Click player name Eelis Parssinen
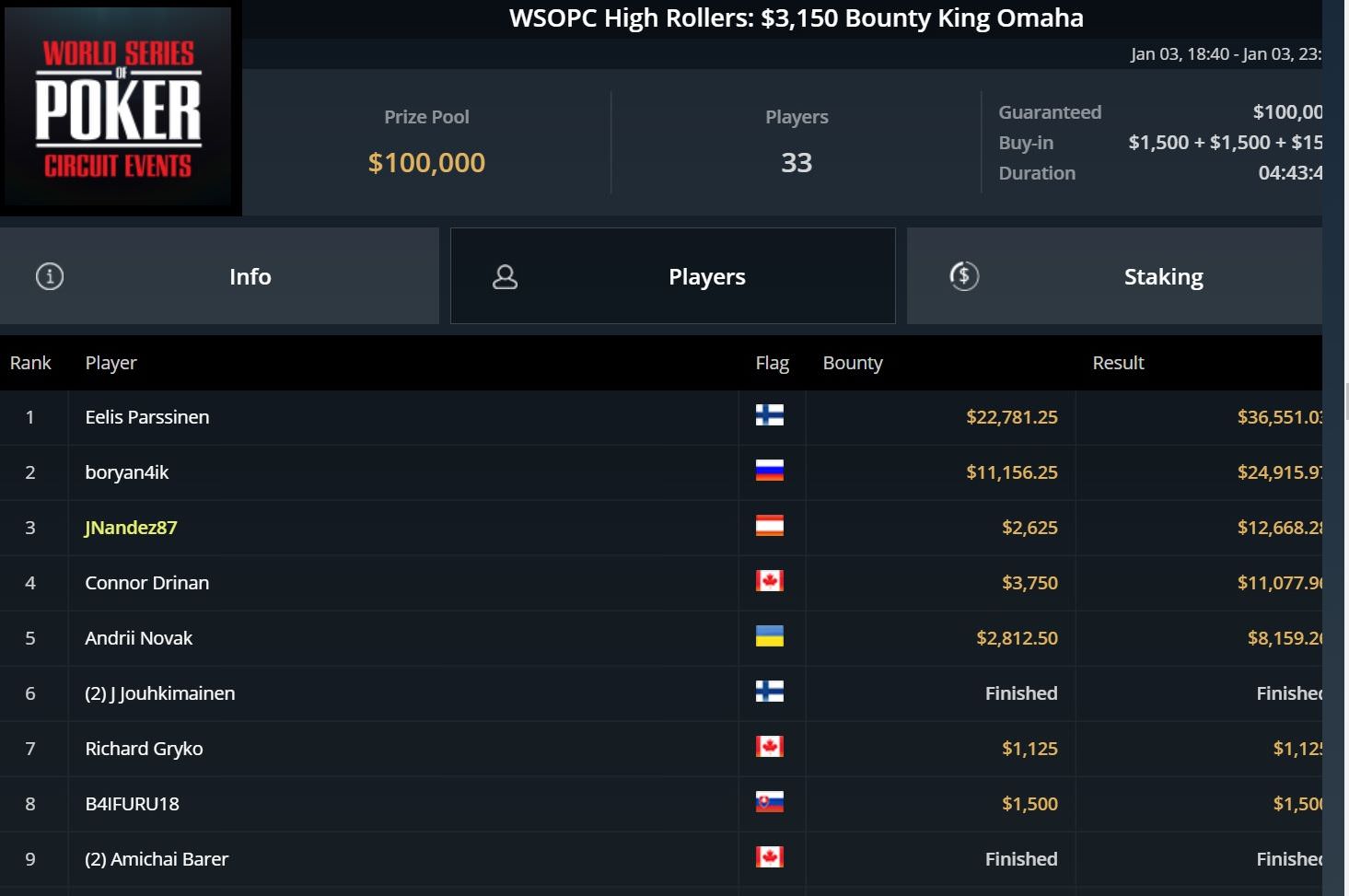Screen dimensions: 1349x896 [x=147, y=417]
